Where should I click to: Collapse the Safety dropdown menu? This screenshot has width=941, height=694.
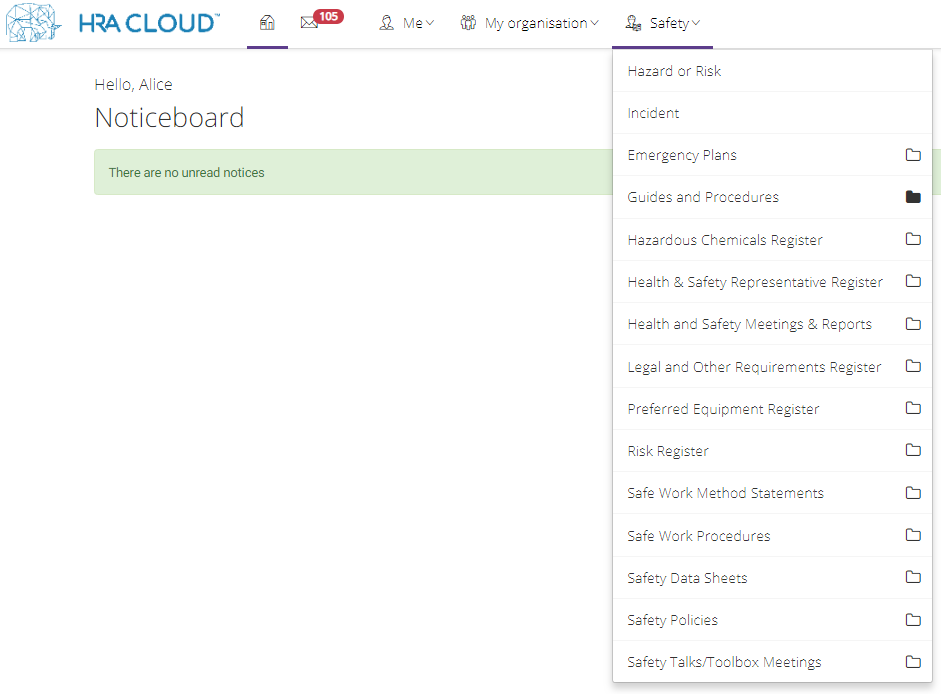tap(663, 23)
